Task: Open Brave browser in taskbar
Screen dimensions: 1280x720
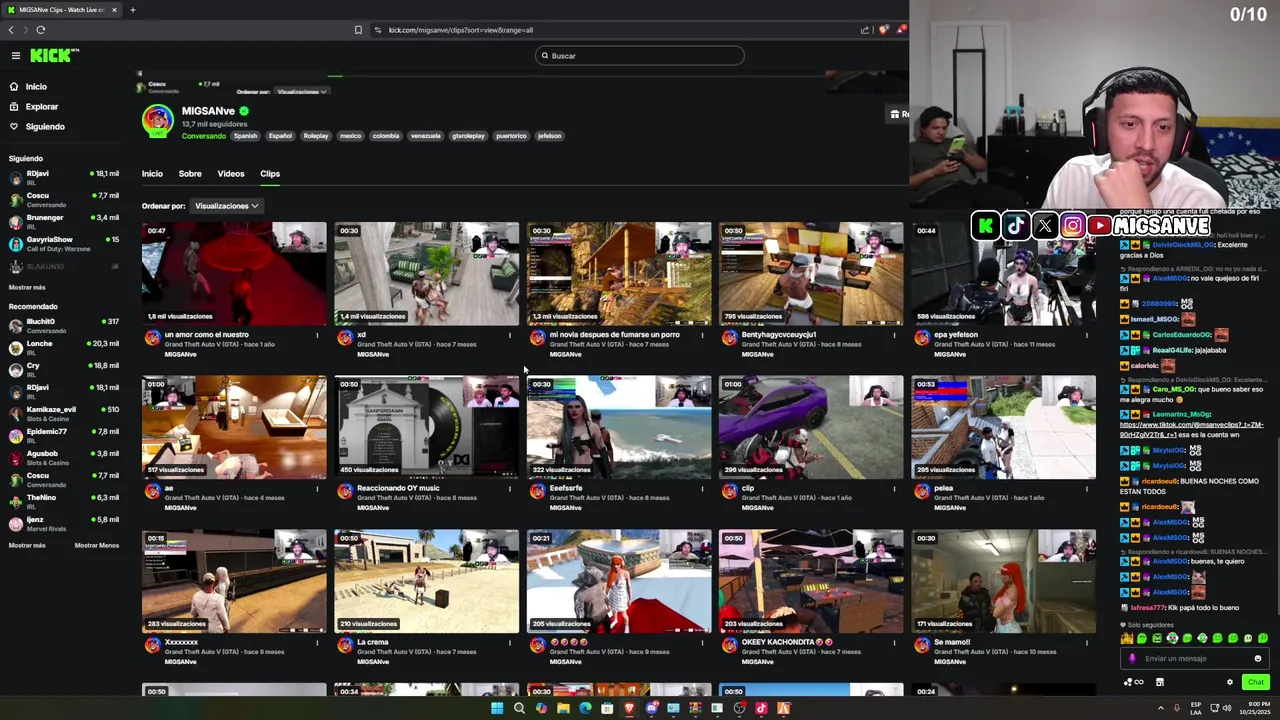Action: 629,708
